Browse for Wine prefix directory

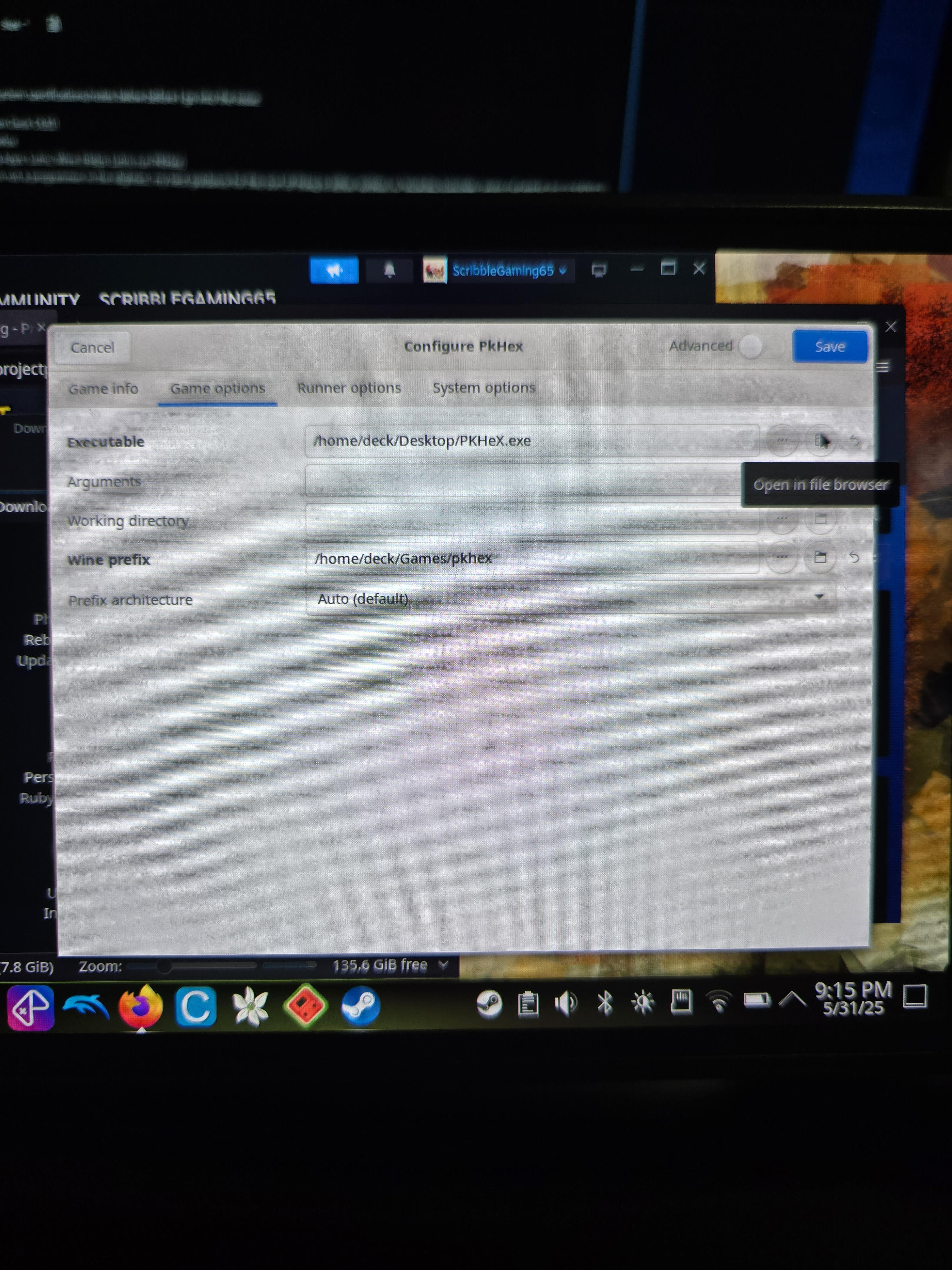(782, 557)
